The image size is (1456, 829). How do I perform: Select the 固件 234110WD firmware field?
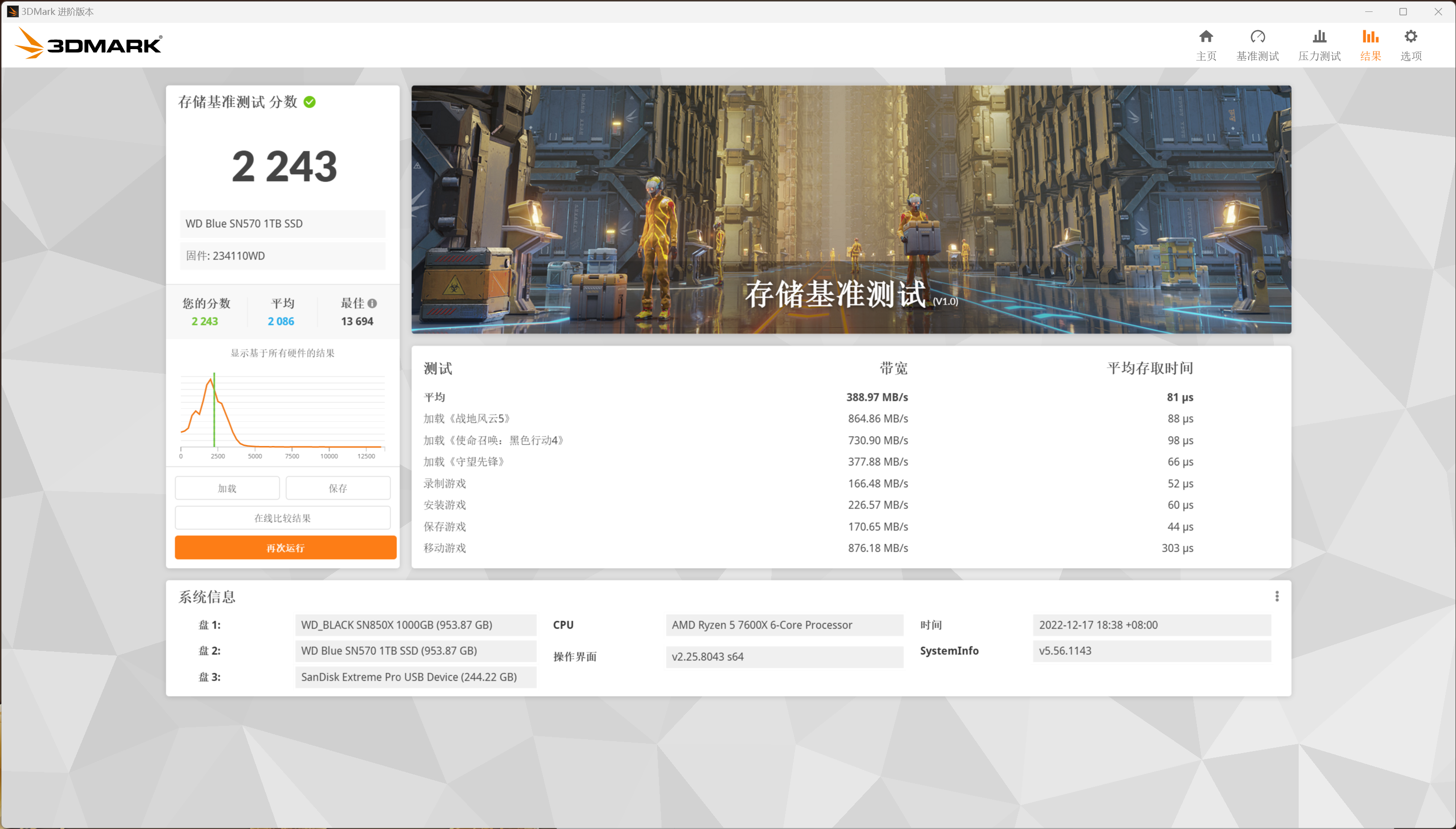282,255
